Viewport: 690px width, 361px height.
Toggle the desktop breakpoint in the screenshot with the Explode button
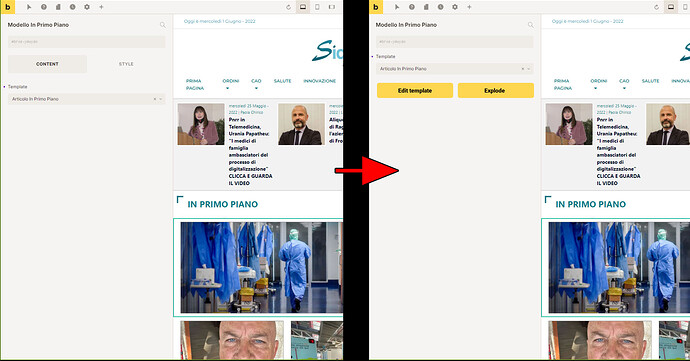click(671, 7)
